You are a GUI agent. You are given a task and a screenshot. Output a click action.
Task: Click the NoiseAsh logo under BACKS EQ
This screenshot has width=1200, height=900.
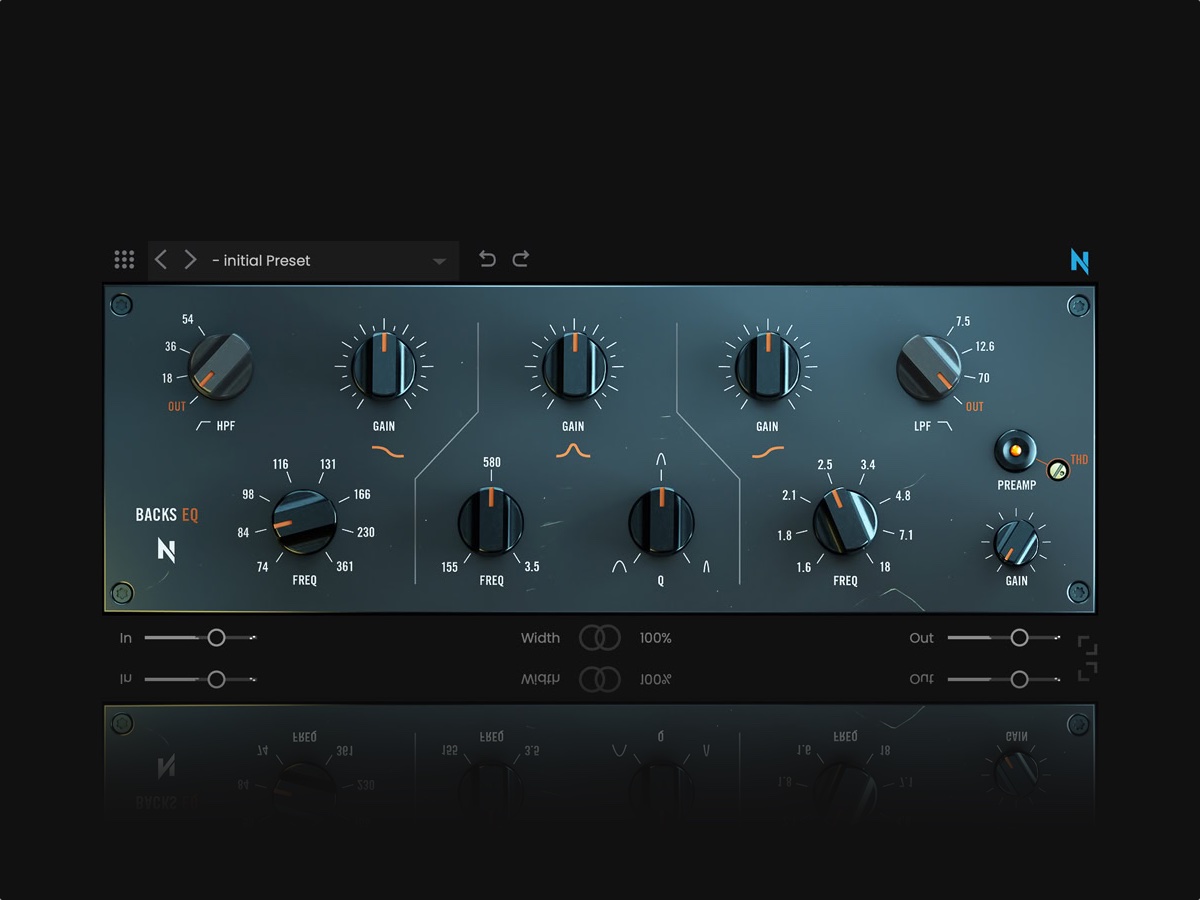pyautogui.click(x=168, y=550)
